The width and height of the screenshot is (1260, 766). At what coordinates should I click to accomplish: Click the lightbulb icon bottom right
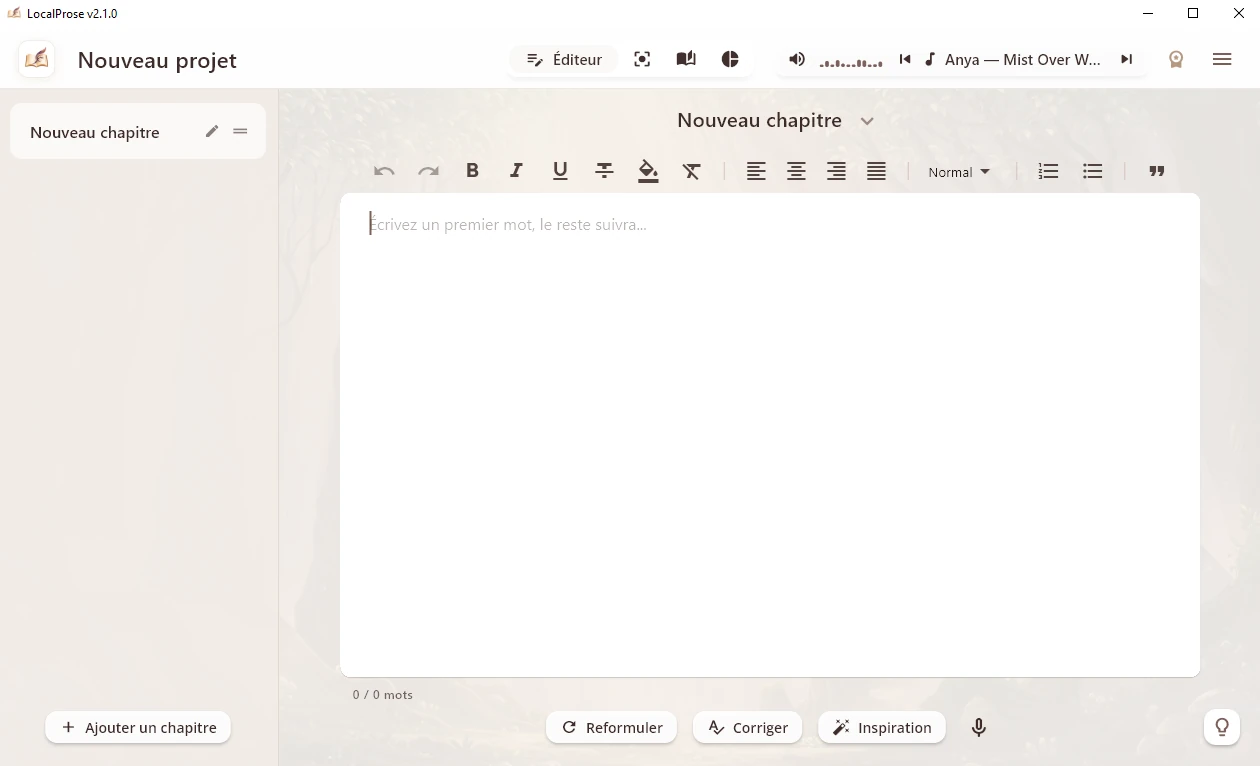(x=1221, y=727)
